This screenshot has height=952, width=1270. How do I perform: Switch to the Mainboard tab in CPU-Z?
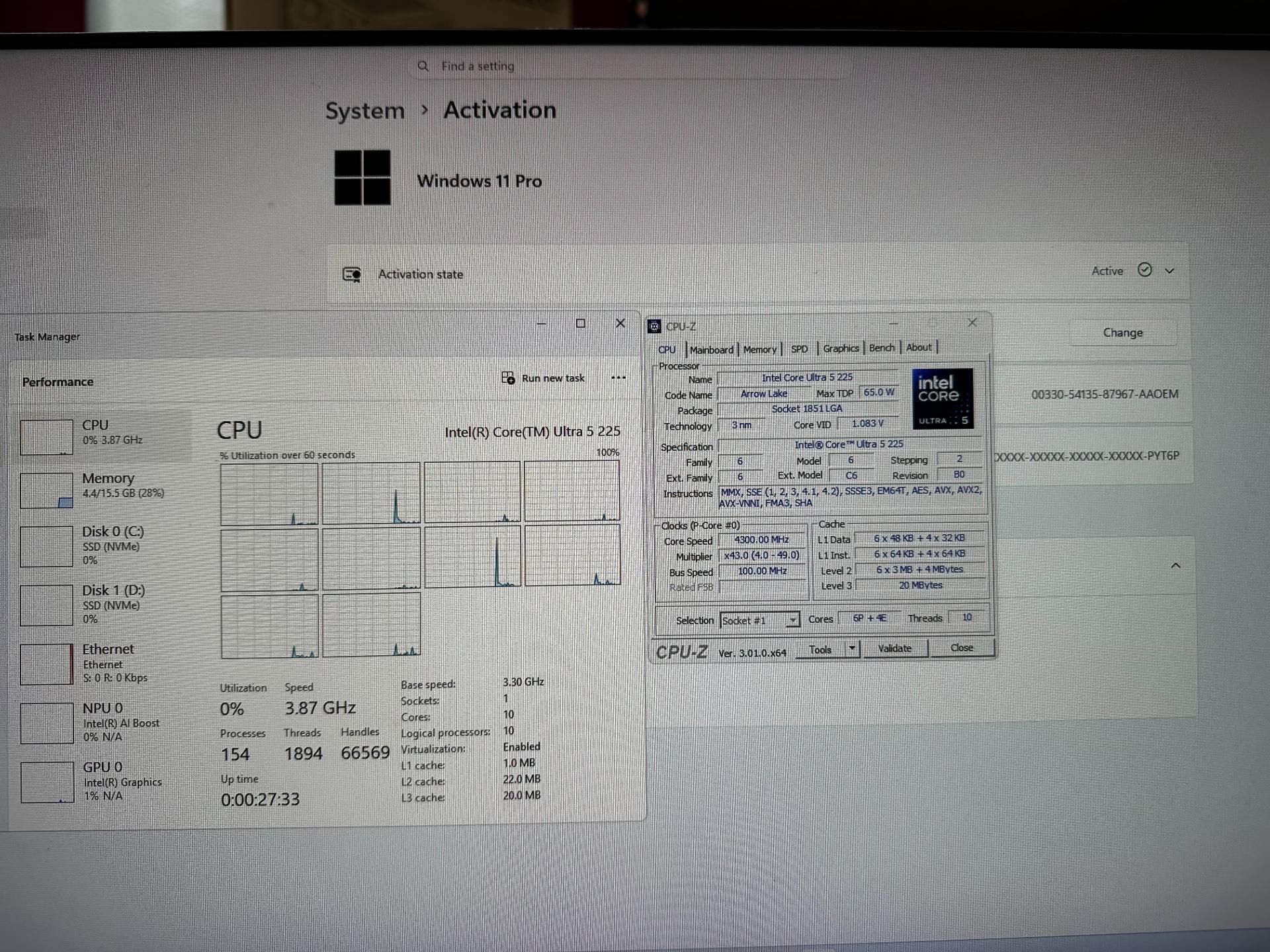coord(712,350)
